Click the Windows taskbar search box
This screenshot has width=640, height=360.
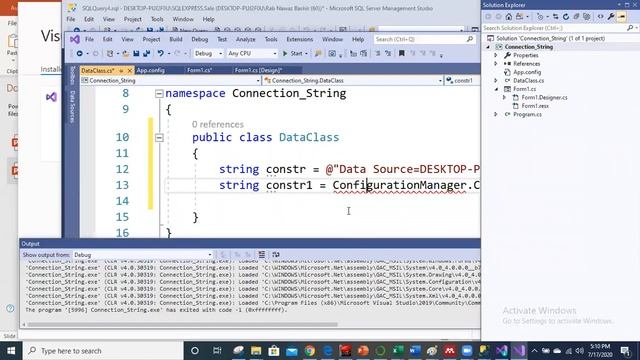click(102, 351)
